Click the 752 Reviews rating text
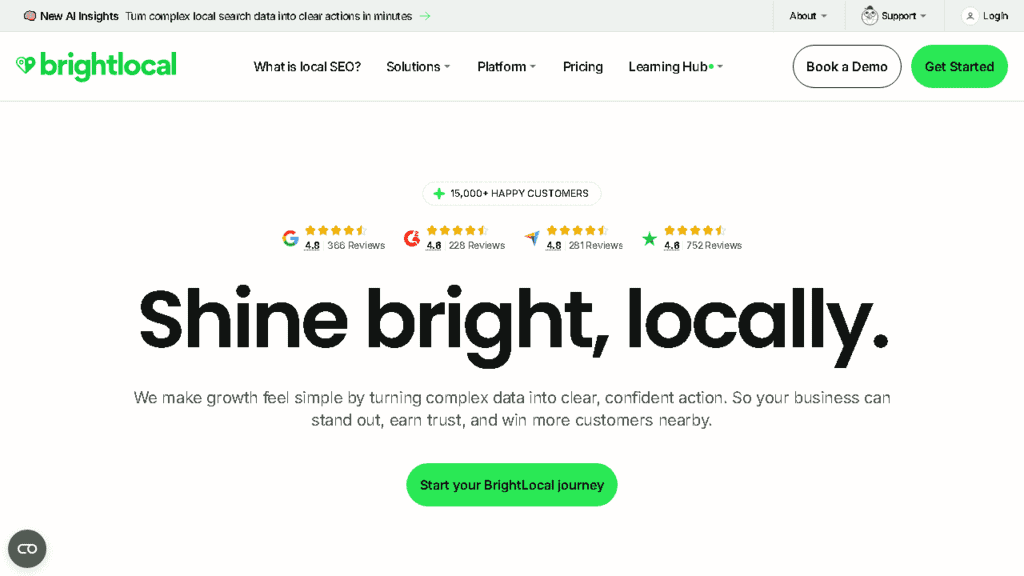 714,246
